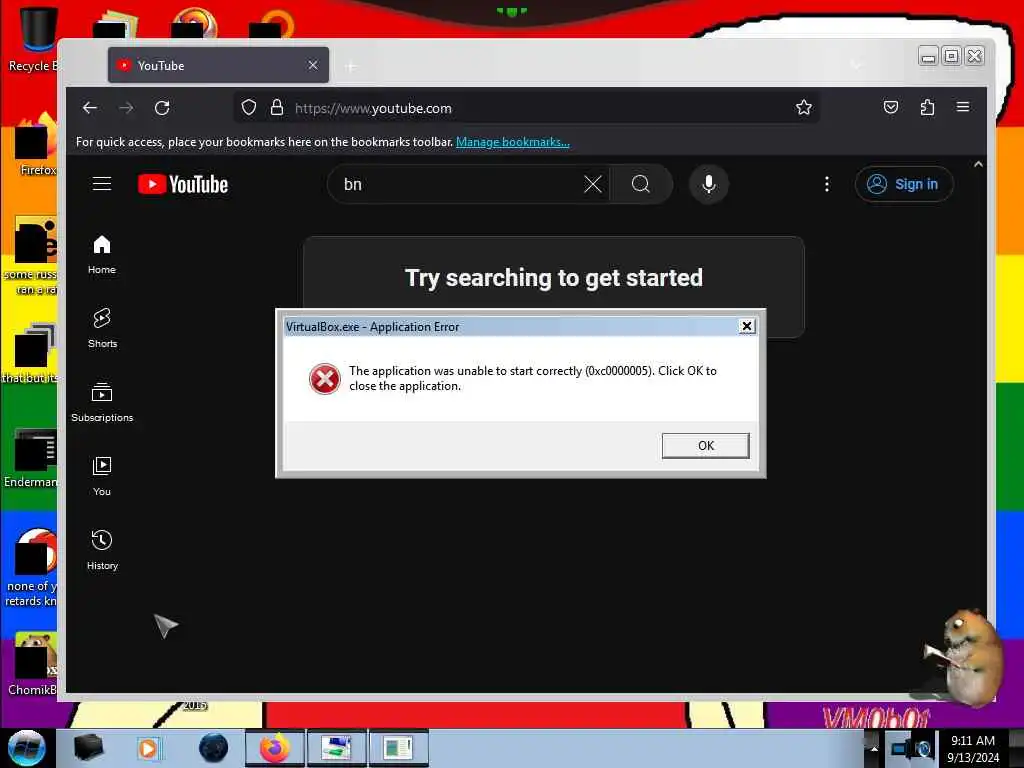Show hidden tray icons arrow
The height and width of the screenshot is (768, 1024).
[873, 748]
